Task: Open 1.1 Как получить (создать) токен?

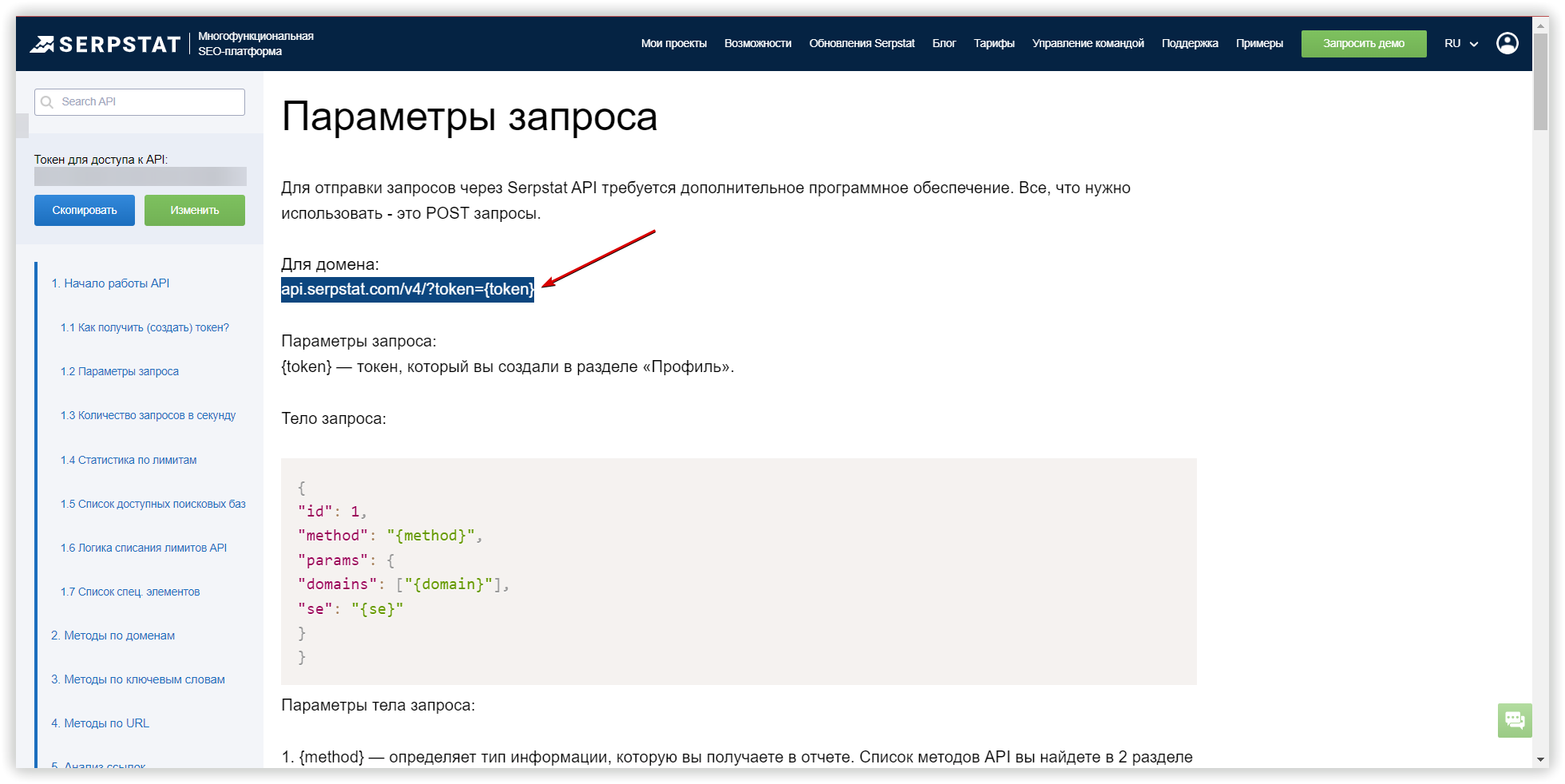Action: pos(145,327)
